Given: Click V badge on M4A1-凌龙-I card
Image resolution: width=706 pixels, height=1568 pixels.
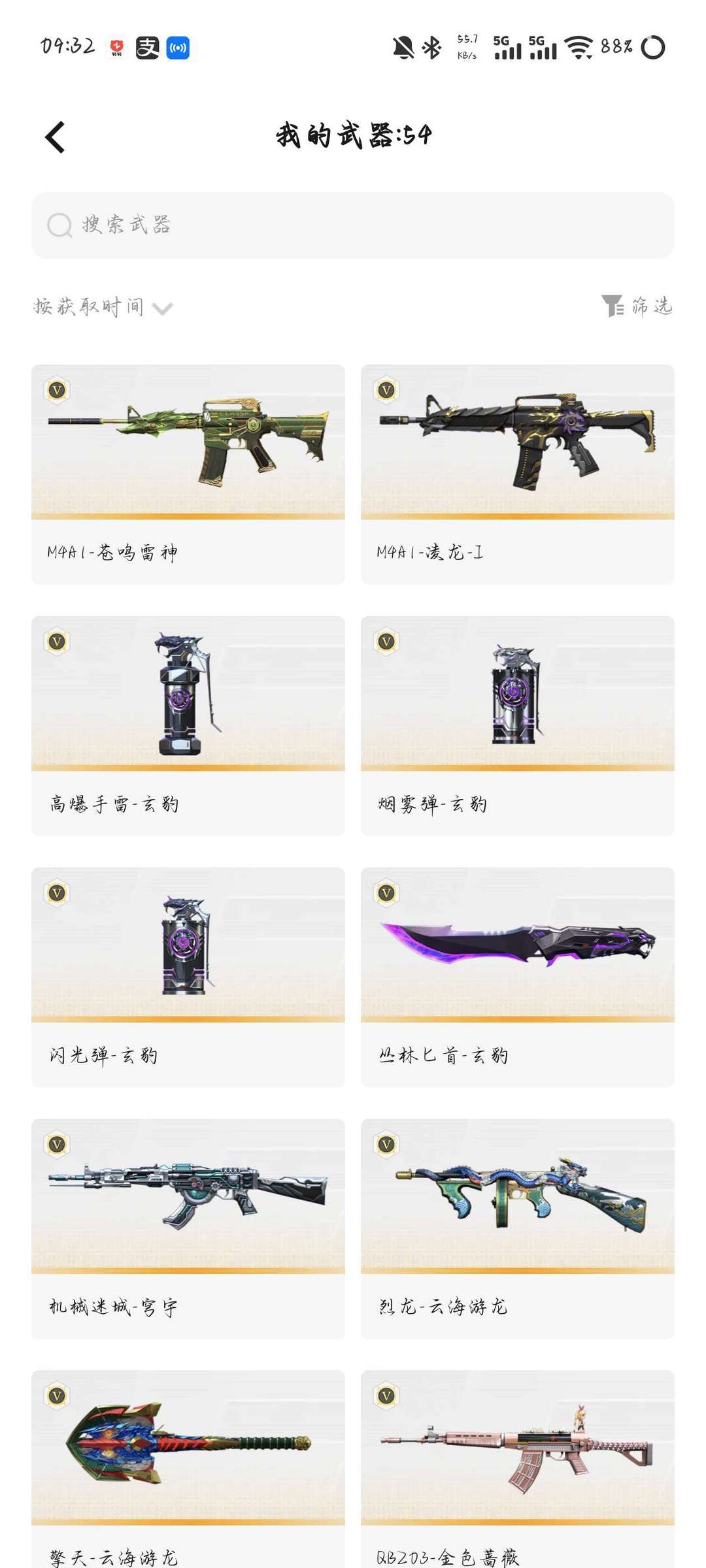Looking at the screenshot, I should [386, 391].
